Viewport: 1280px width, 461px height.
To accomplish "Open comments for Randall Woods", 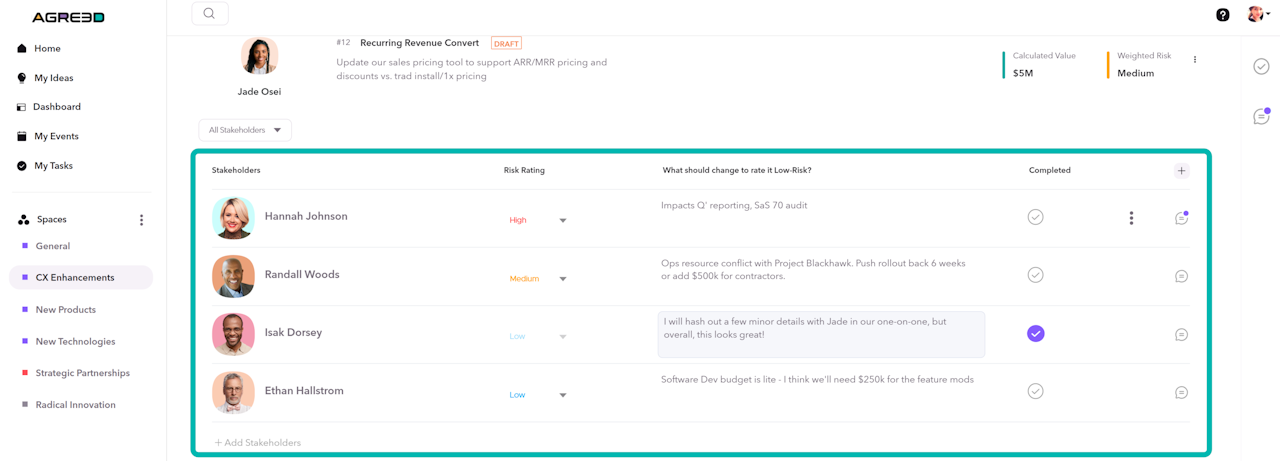I will tap(1181, 276).
